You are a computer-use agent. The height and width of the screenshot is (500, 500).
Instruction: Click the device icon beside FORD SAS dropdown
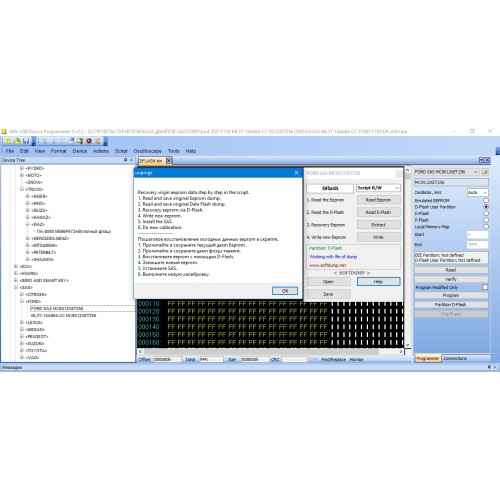(x=485, y=172)
